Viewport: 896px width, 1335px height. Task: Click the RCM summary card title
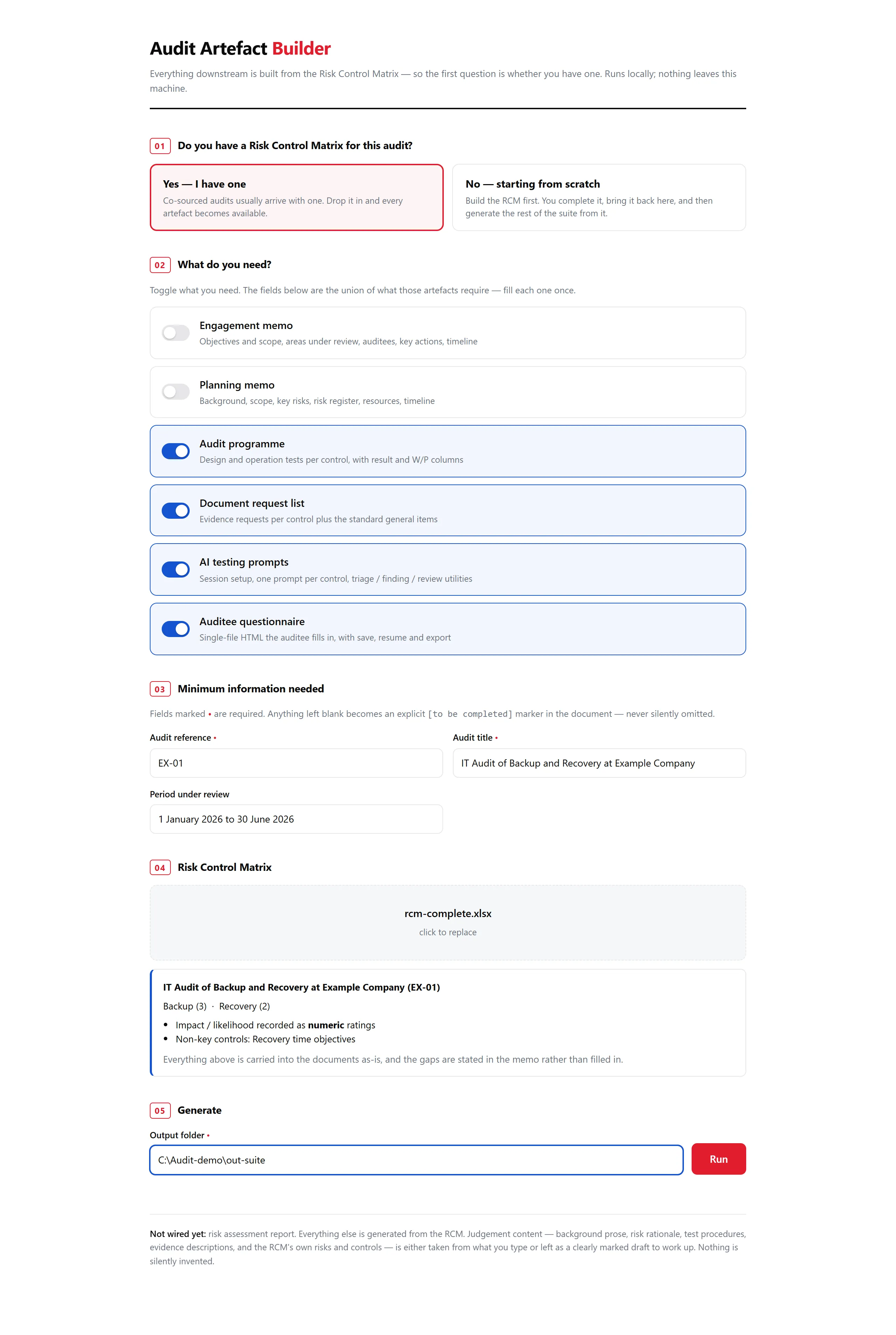pos(301,987)
